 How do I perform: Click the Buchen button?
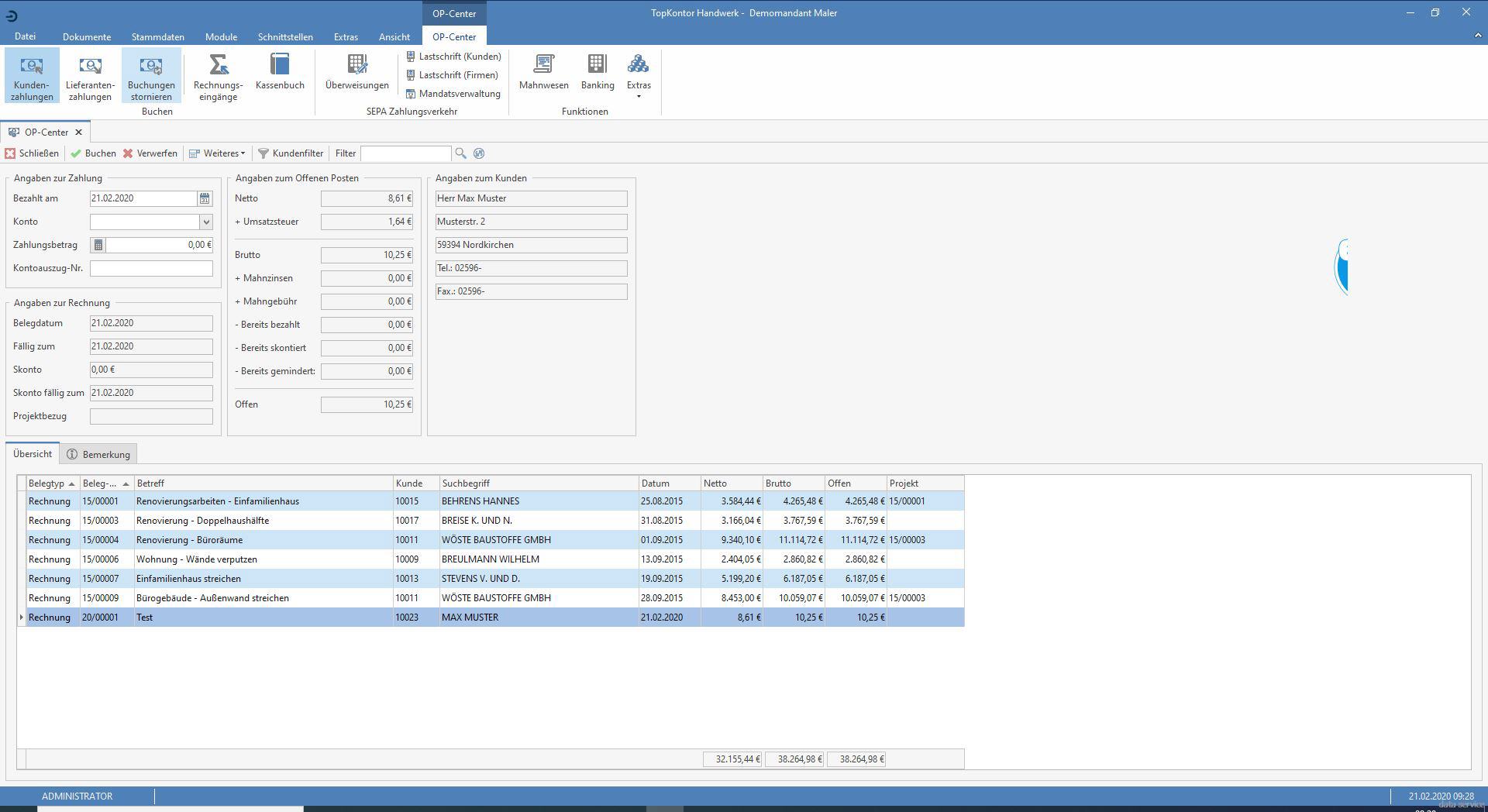tap(93, 153)
